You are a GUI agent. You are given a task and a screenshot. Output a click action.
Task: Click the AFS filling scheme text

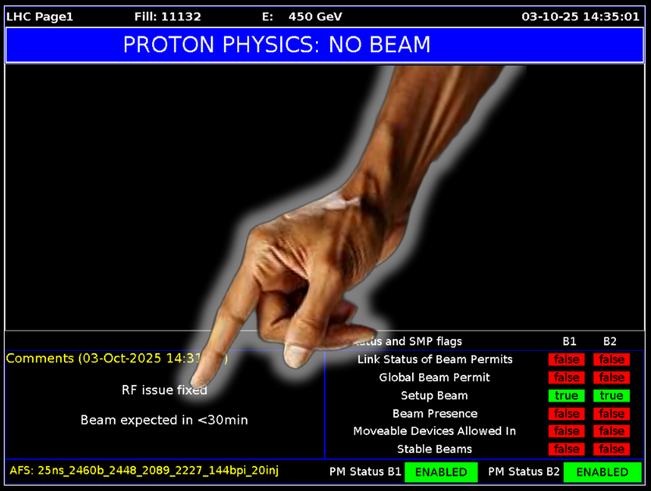point(150,470)
